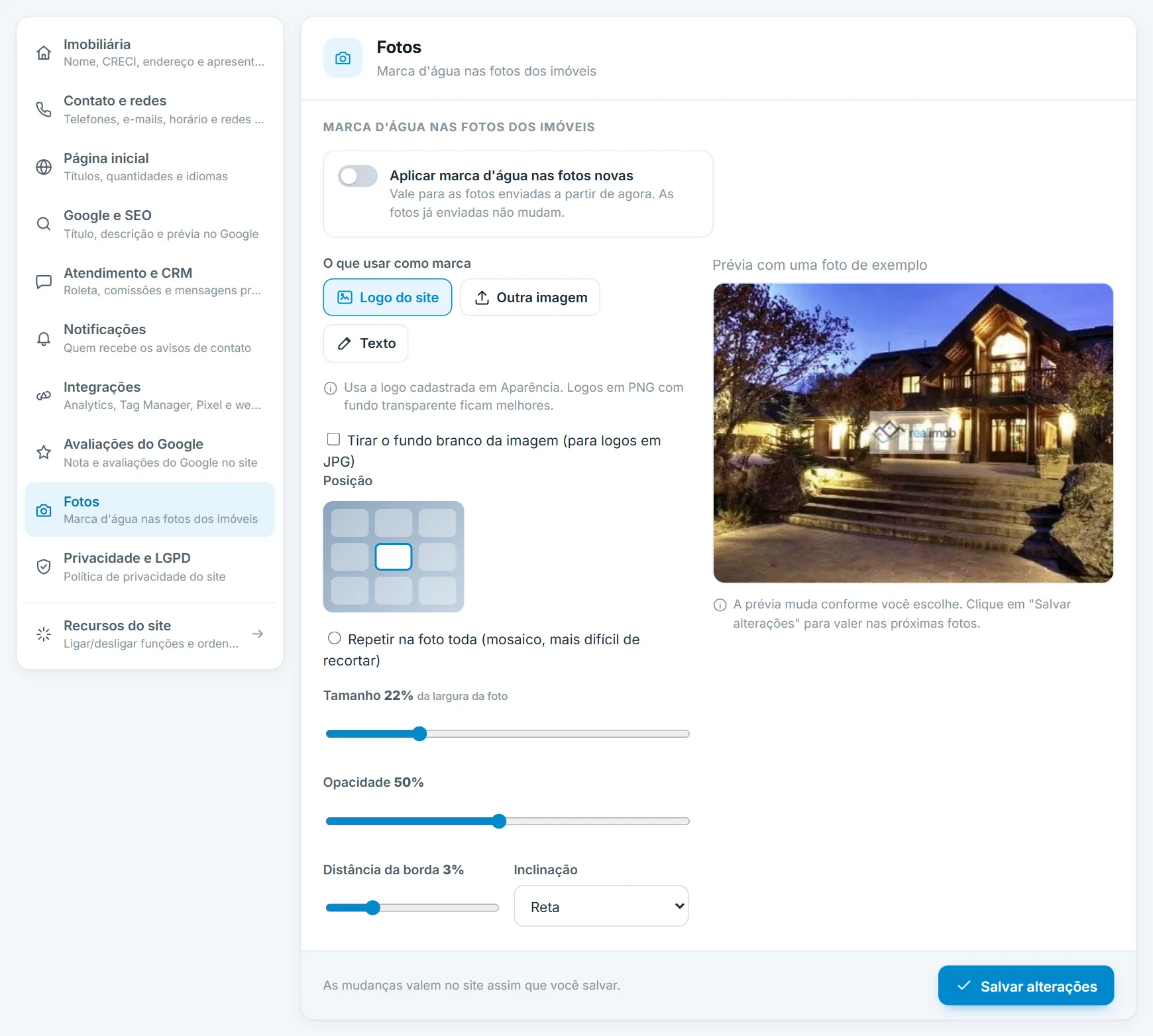Choose Outra imagem as the watermark source

point(530,298)
